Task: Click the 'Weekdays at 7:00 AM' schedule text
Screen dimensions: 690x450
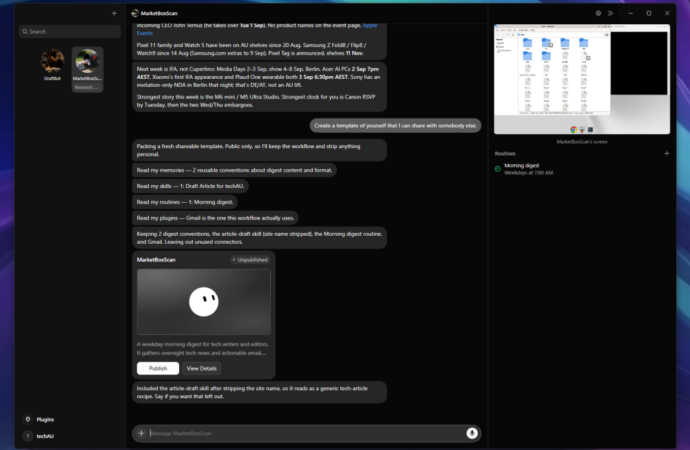Action: [x=529, y=173]
